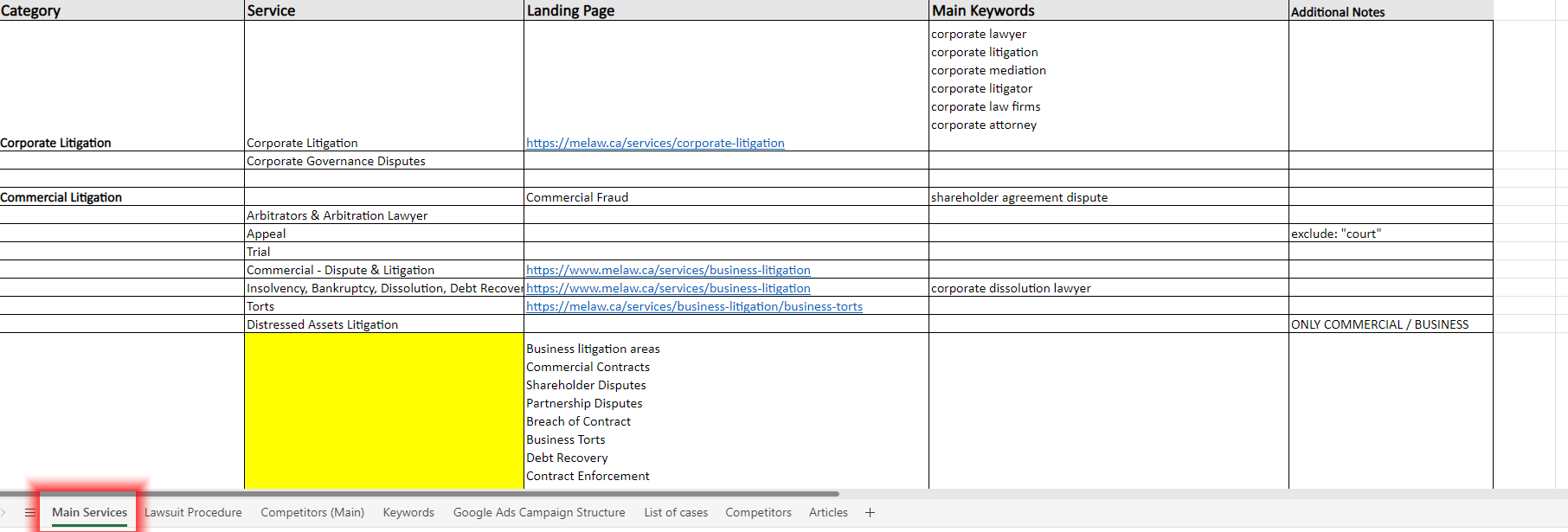Select the Landing Page header cell
This screenshot has height=532, width=1568.
(726, 10)
